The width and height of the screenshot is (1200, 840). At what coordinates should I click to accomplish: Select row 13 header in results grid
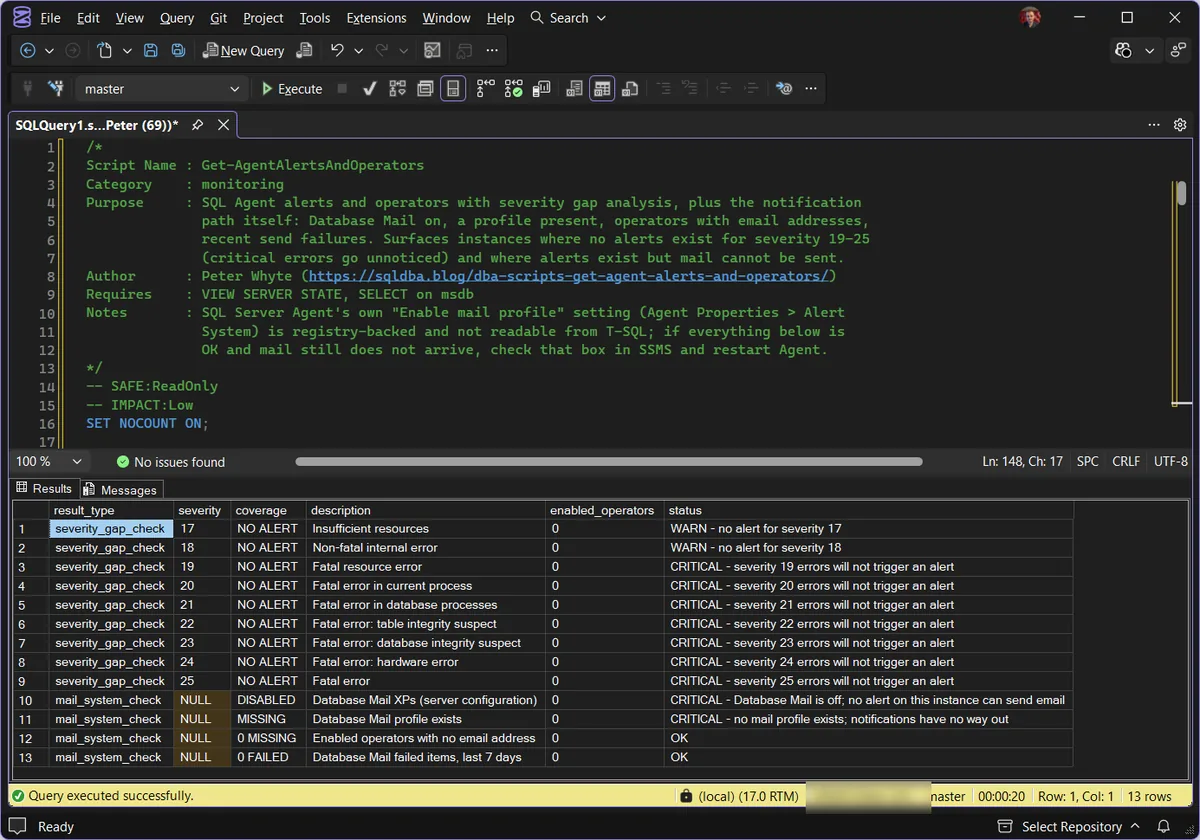point(30,757)
